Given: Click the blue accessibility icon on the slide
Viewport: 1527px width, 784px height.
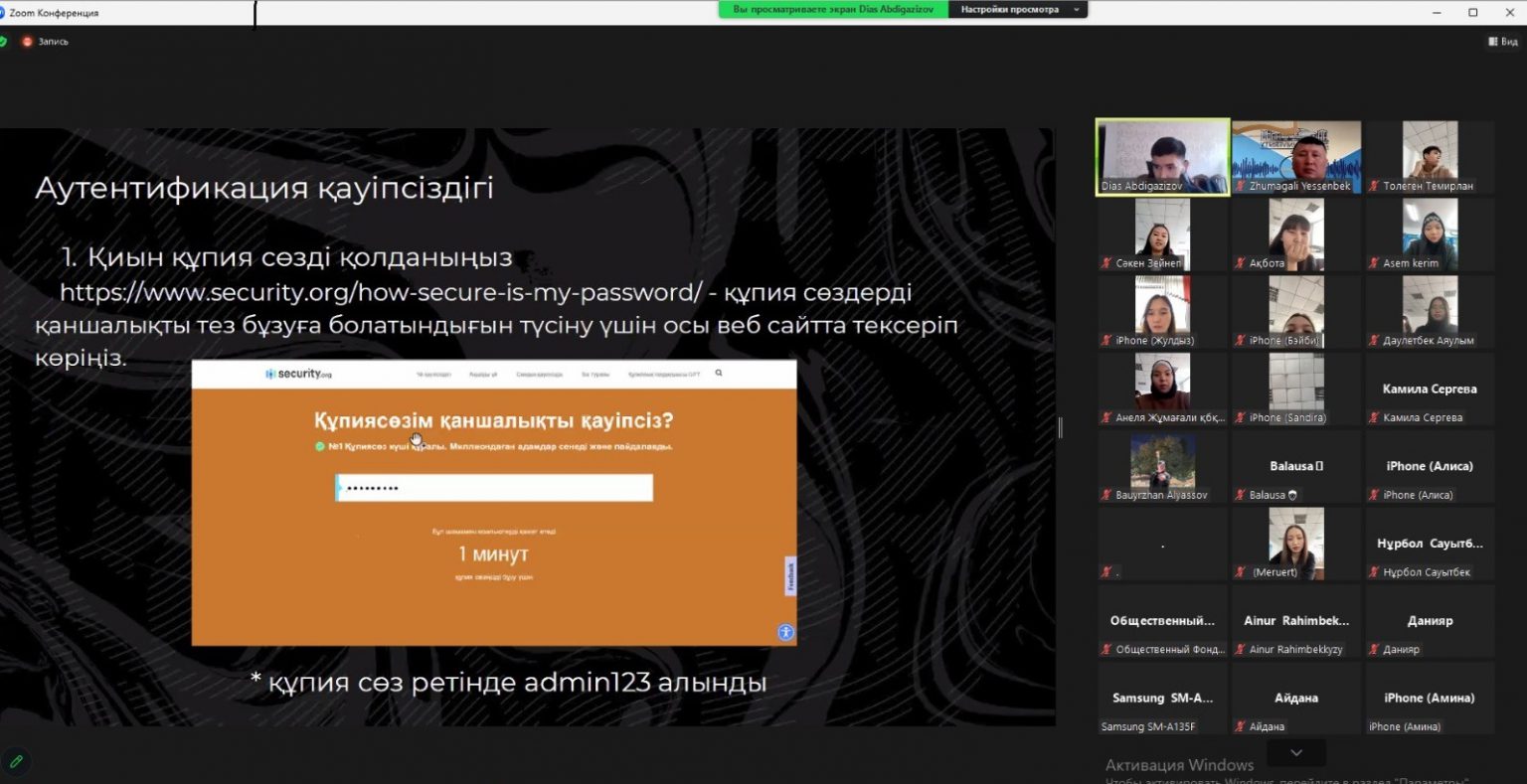Looking at the screenshot, I should [x=785, y=632].
